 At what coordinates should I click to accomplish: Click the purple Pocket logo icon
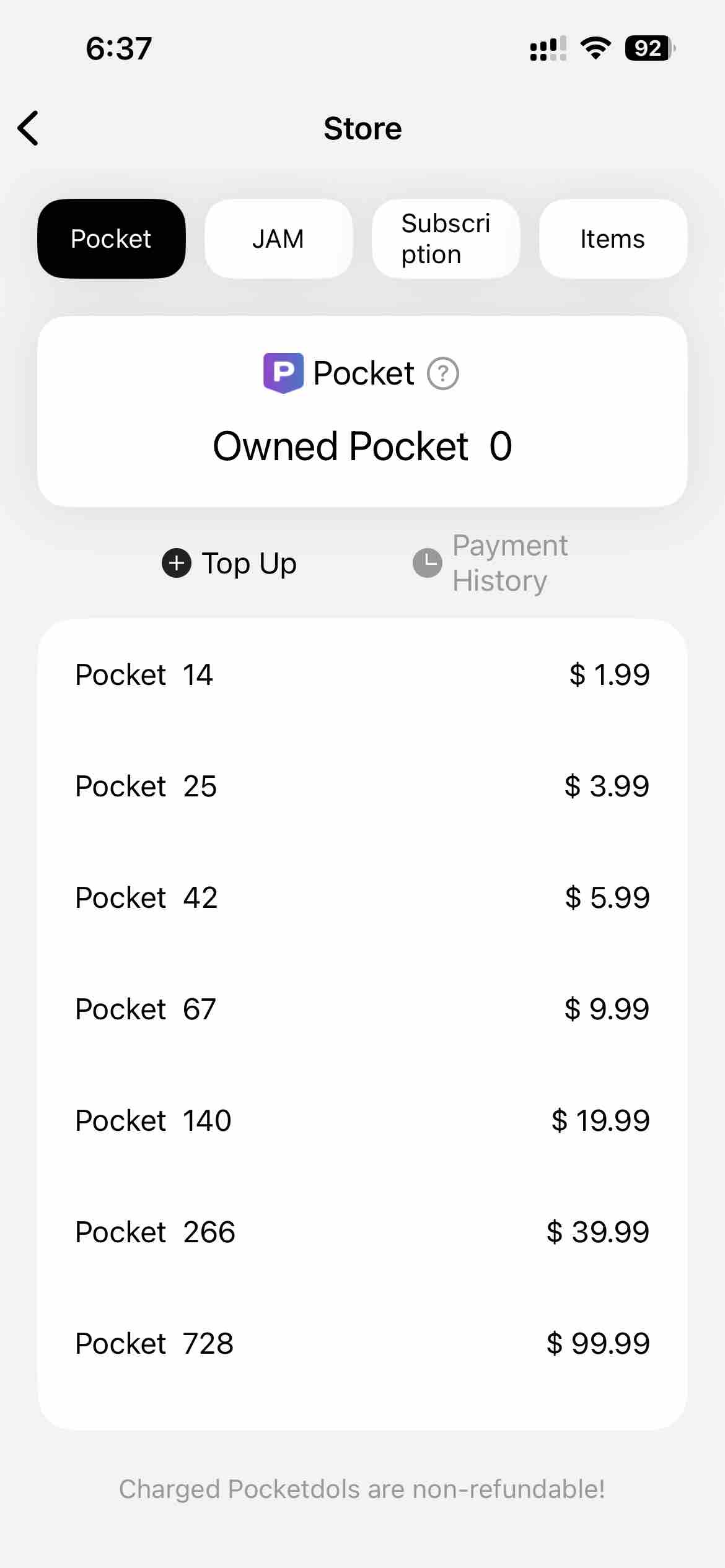tap(283, 373)
